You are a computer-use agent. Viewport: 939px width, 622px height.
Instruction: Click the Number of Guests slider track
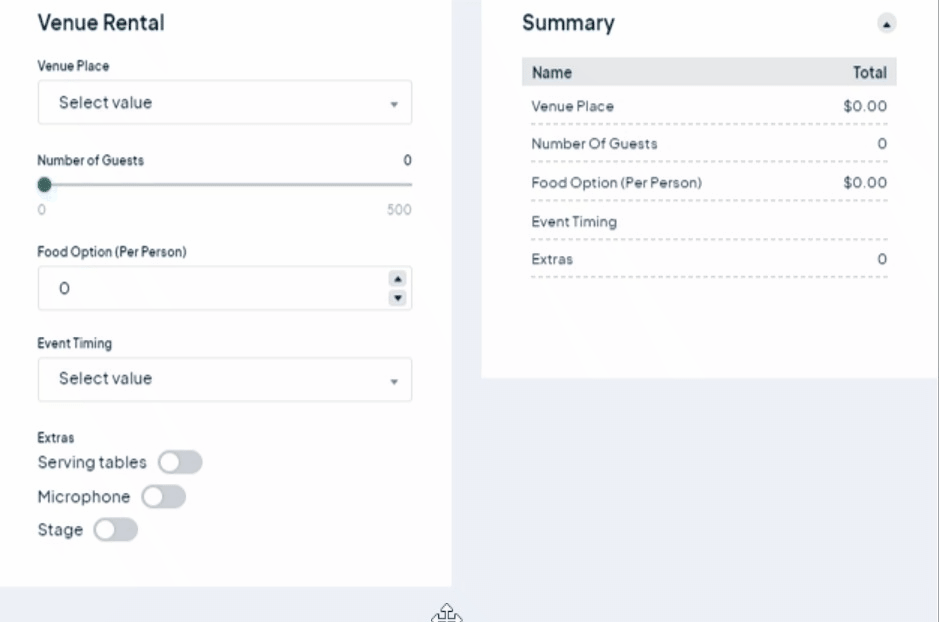click(x=228, y=184)
